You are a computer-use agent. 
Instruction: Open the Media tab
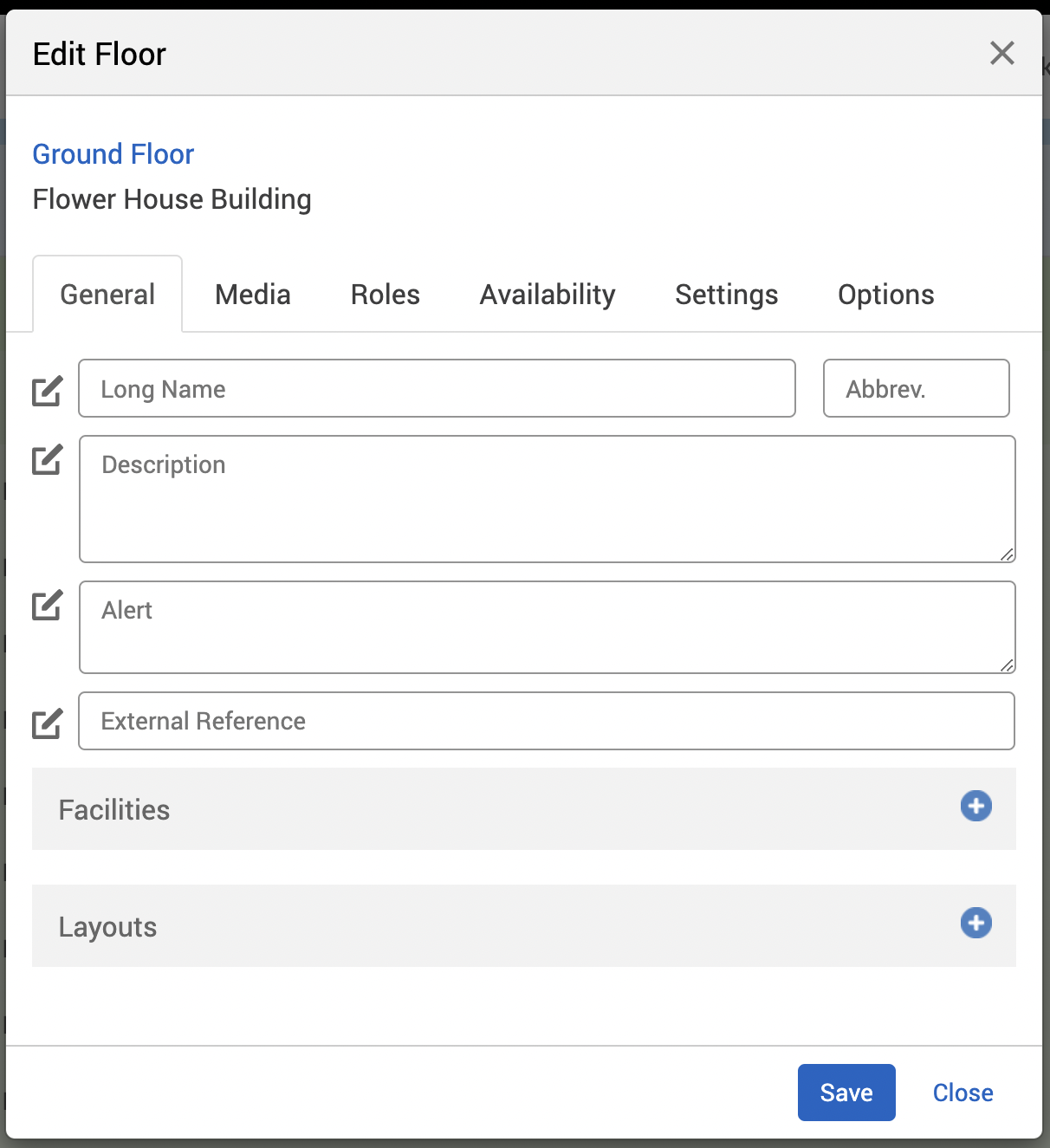tap(253, 294)
